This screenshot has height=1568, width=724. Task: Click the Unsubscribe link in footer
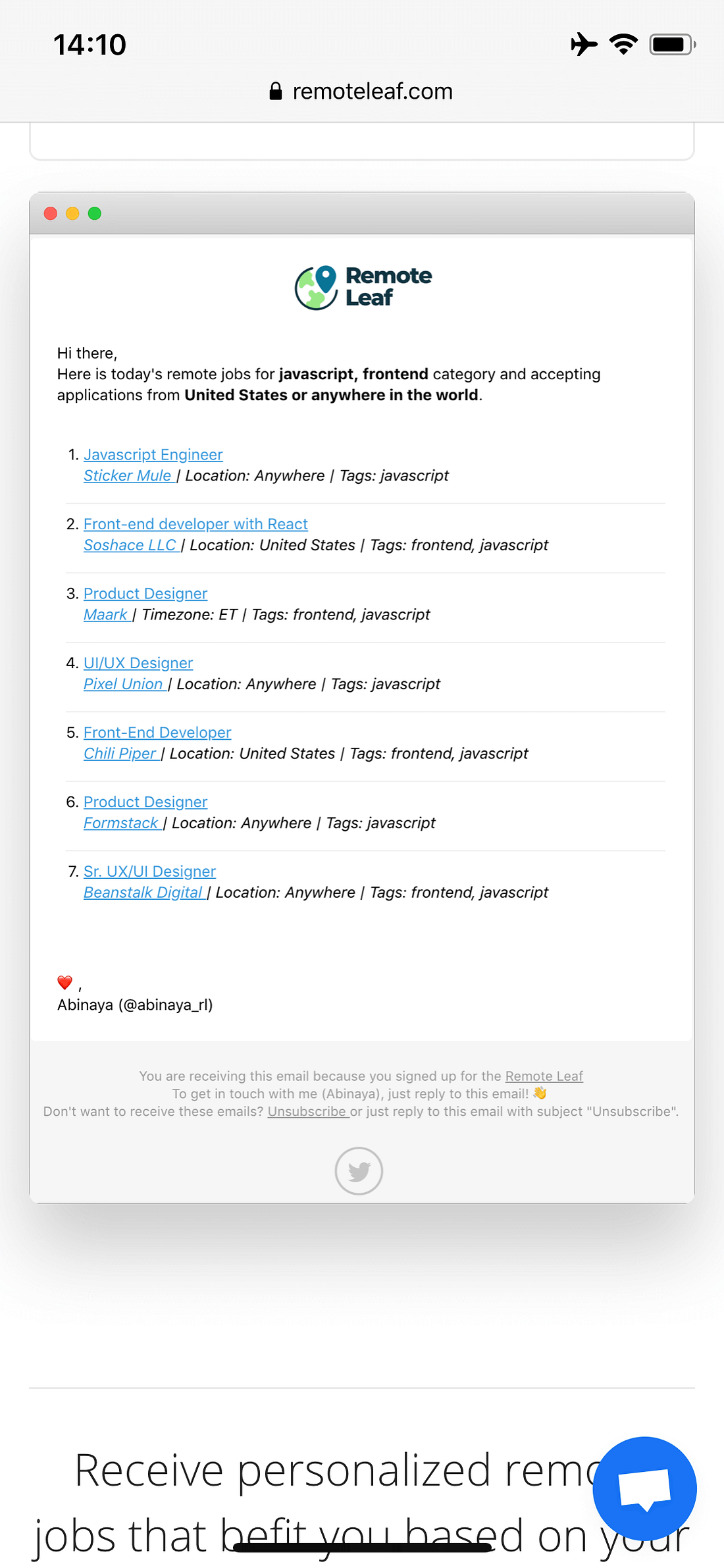tap(307, 1111)
